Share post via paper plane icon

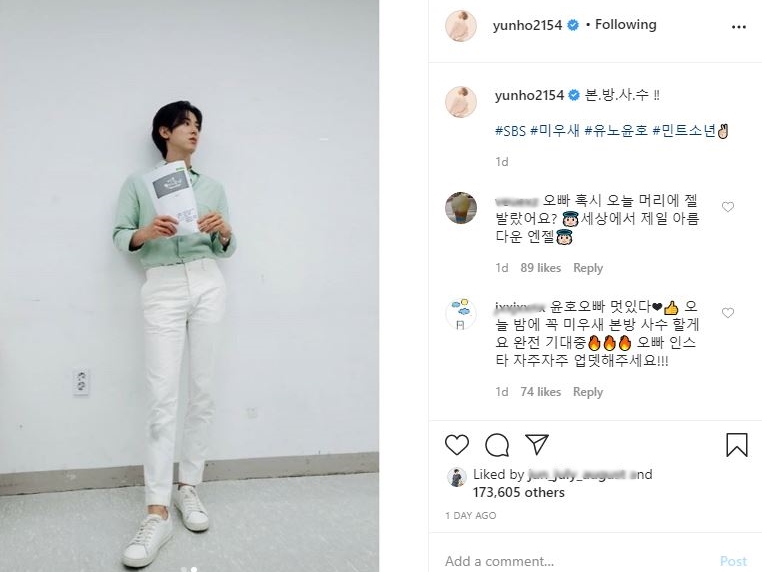(537, 444)
